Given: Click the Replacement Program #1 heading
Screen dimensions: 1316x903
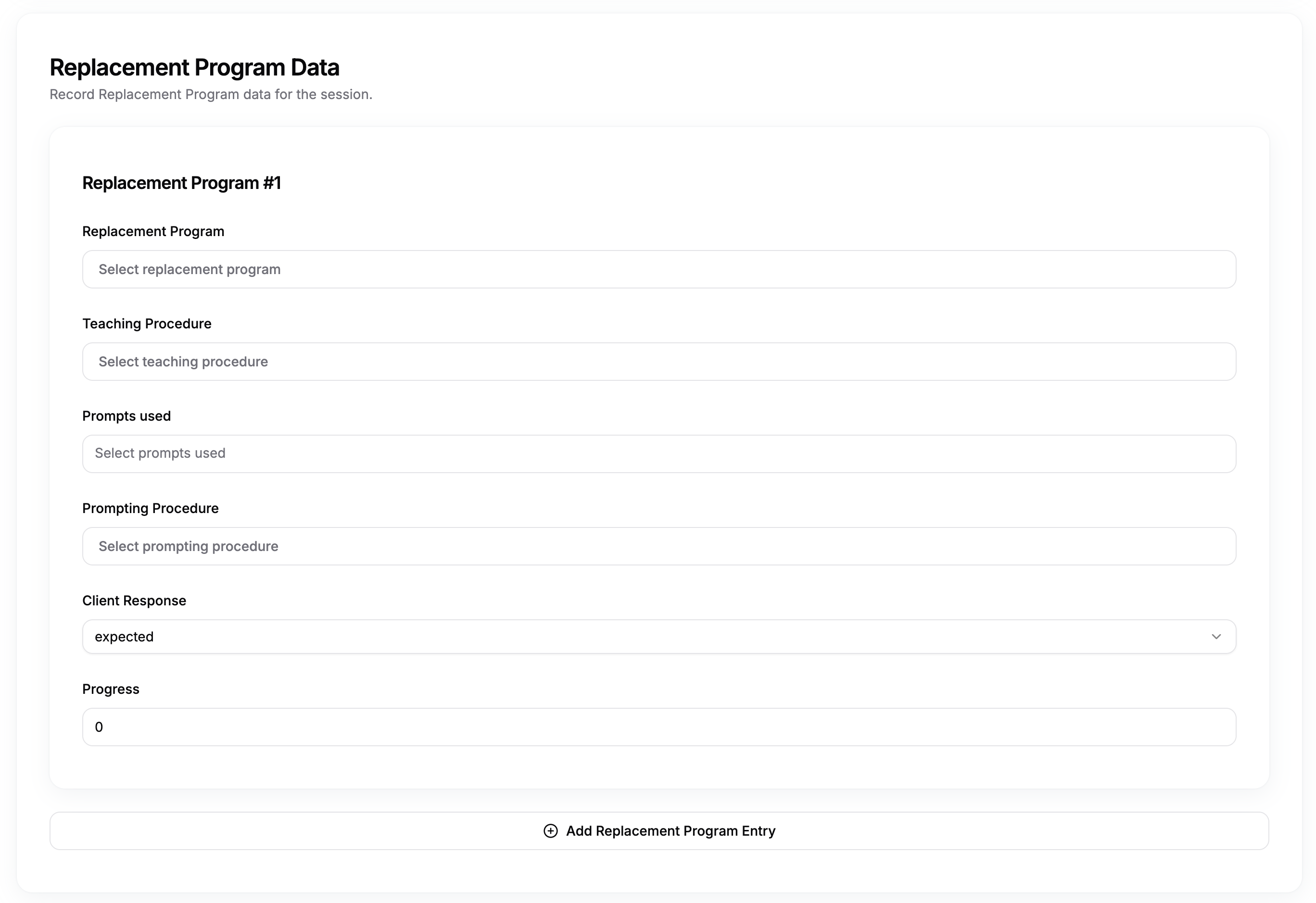Looking at the screenshot, I should click(x=182, y=182).
